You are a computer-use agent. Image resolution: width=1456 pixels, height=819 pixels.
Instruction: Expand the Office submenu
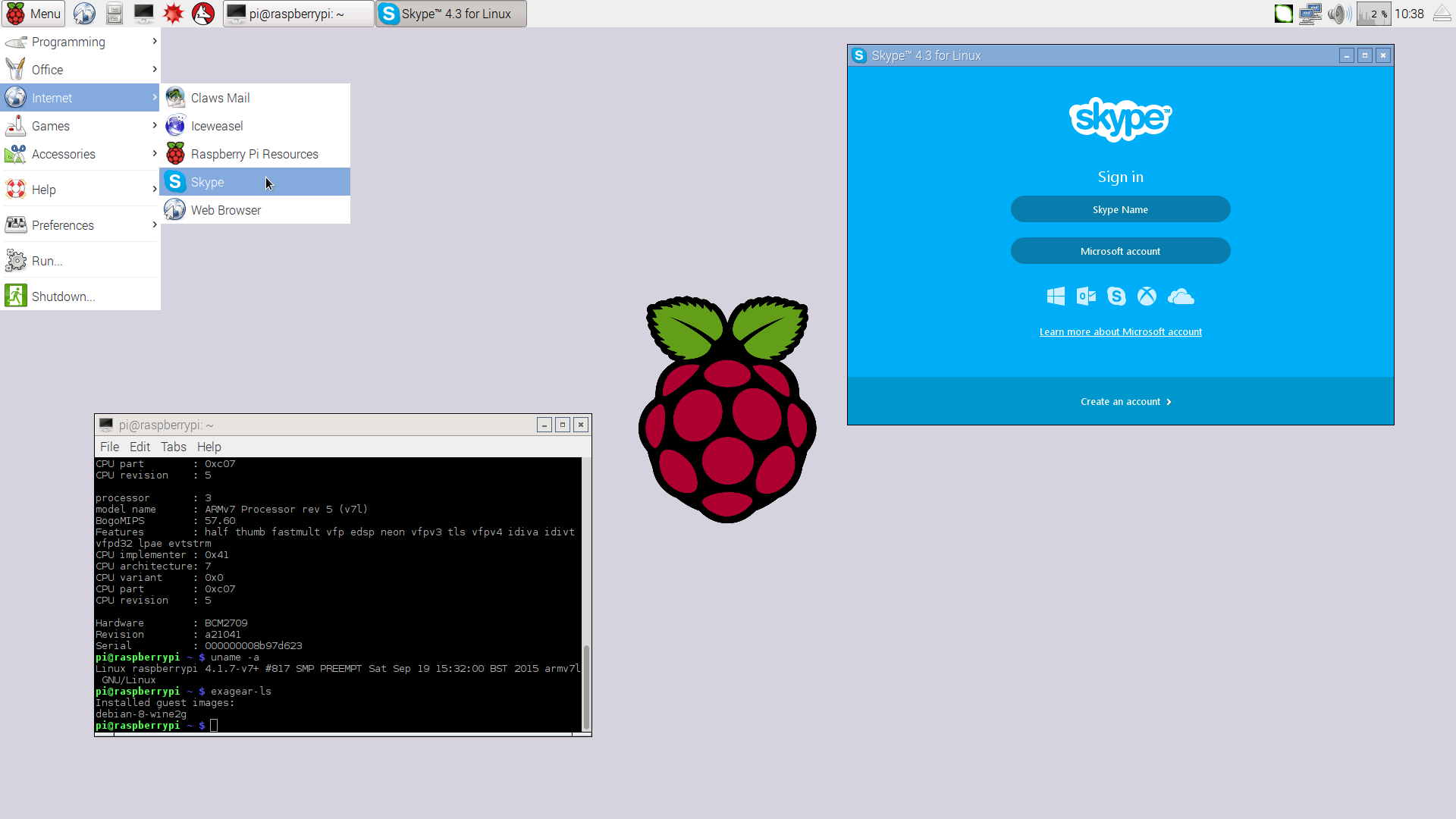(80, 70)
